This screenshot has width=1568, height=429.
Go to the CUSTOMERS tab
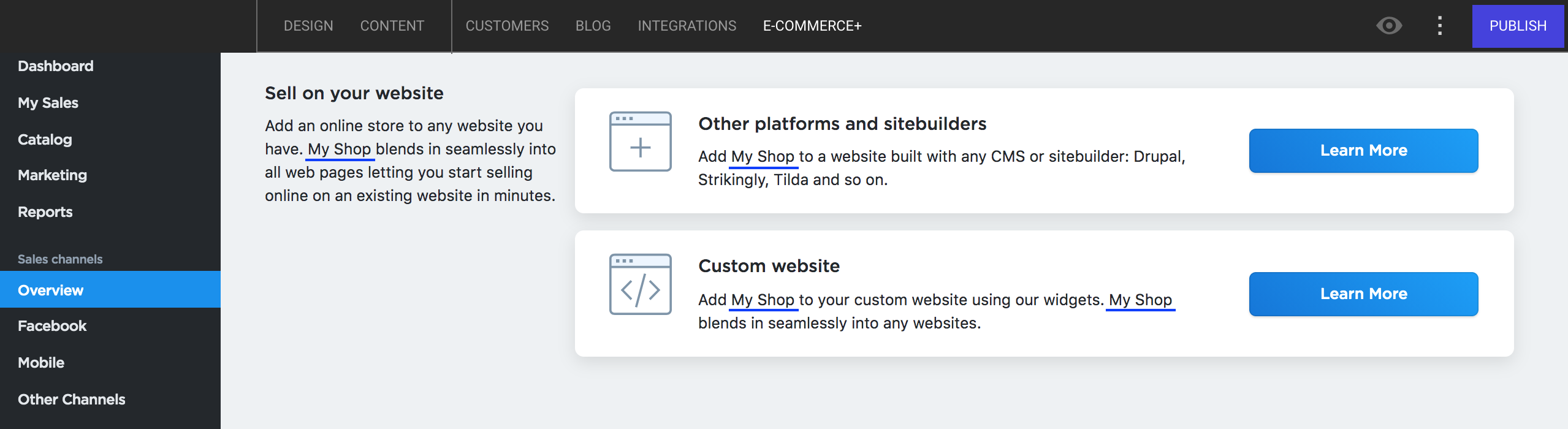point(507,26)
